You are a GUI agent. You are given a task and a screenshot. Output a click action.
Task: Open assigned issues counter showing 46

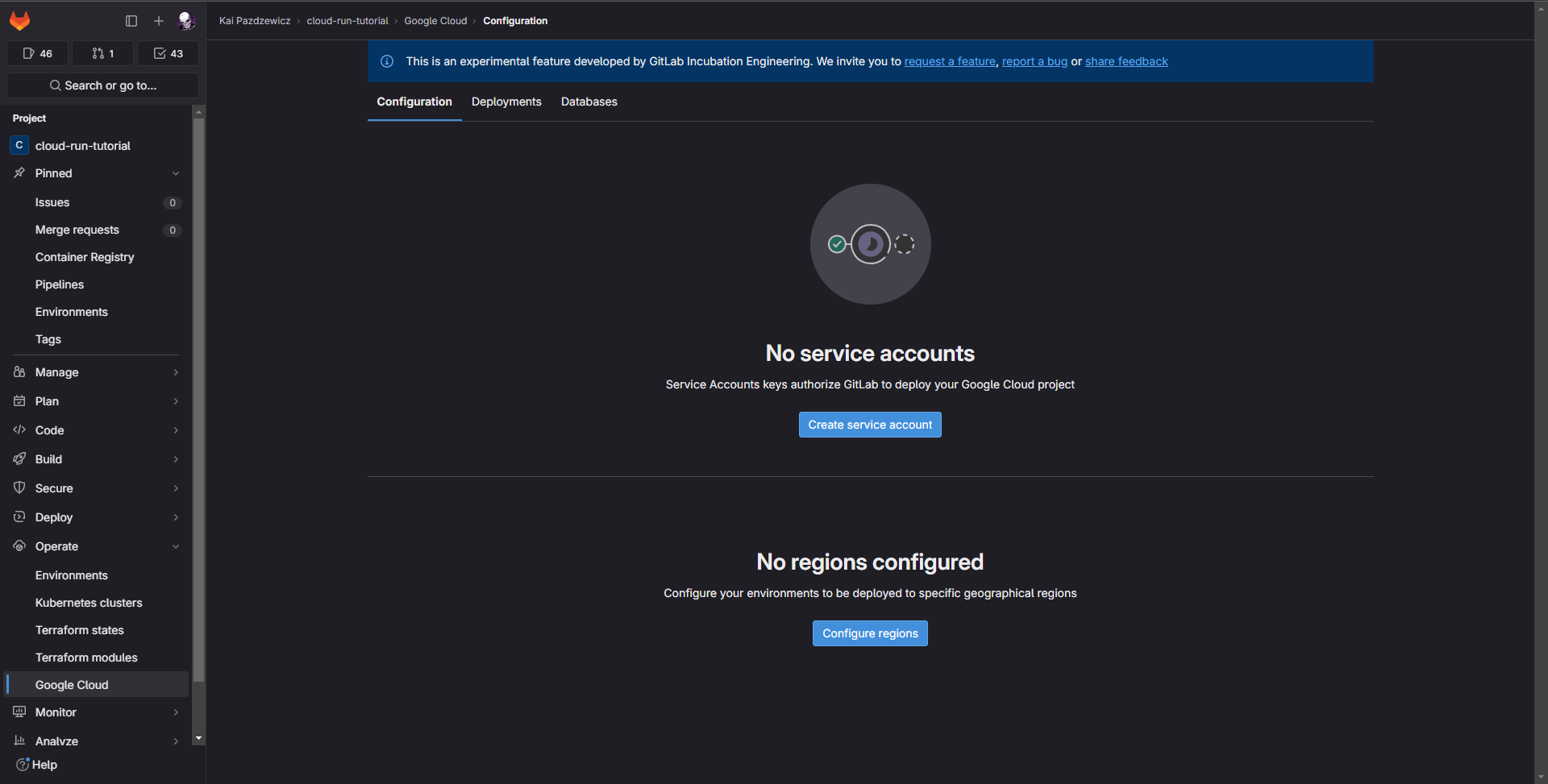(38, 53)
